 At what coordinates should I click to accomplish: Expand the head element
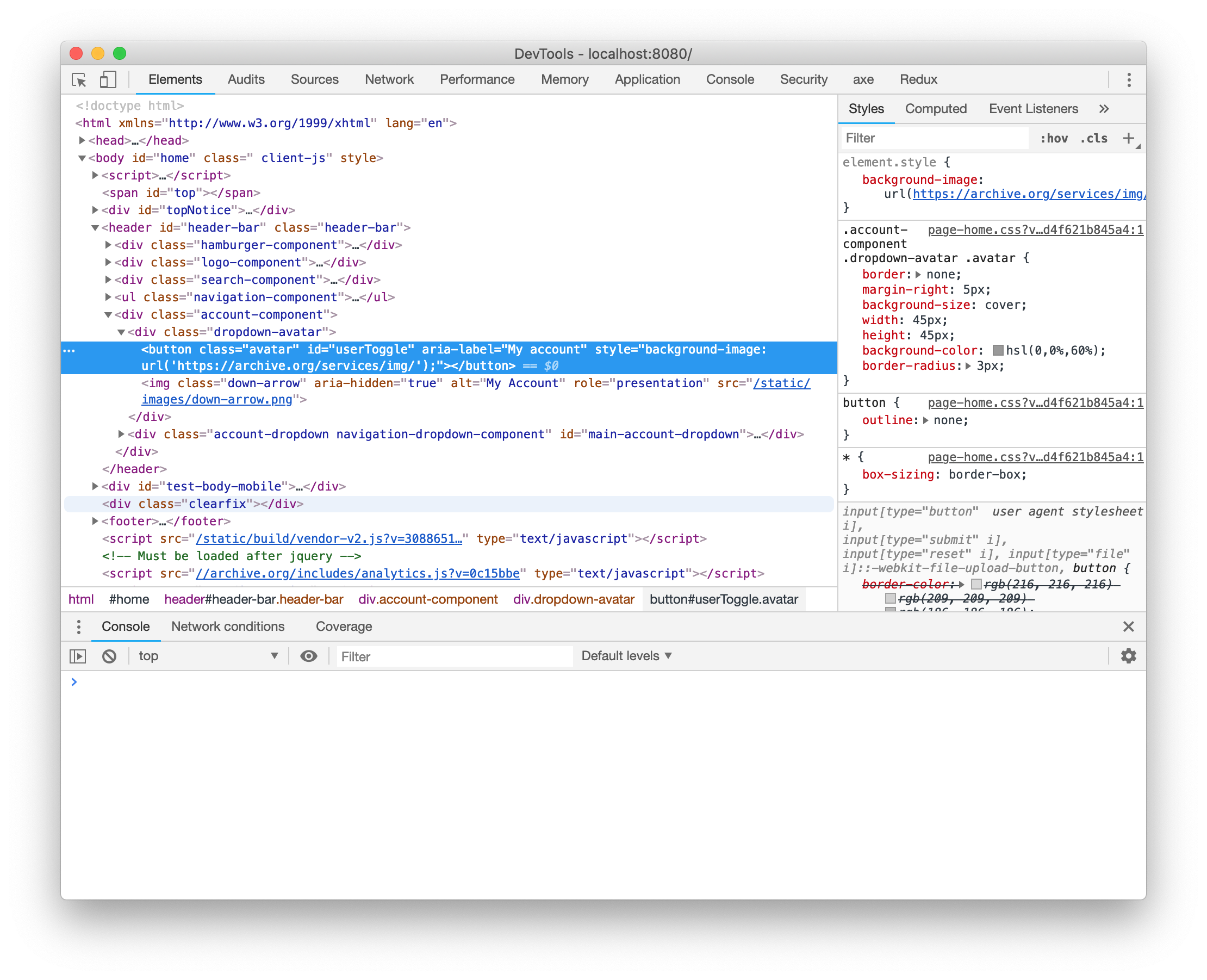83,140
